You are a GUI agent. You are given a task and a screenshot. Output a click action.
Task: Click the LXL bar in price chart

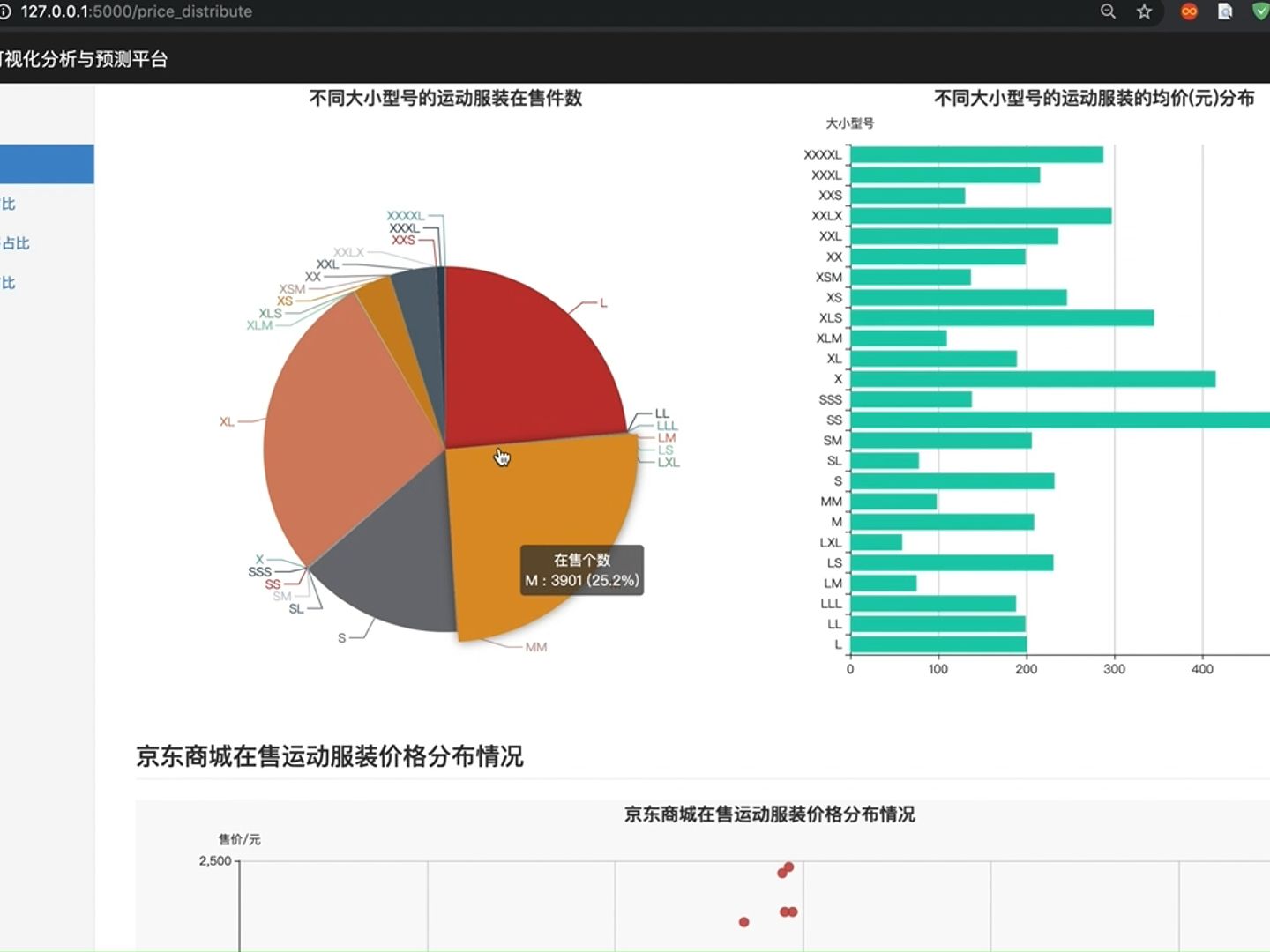click(877, 542)
